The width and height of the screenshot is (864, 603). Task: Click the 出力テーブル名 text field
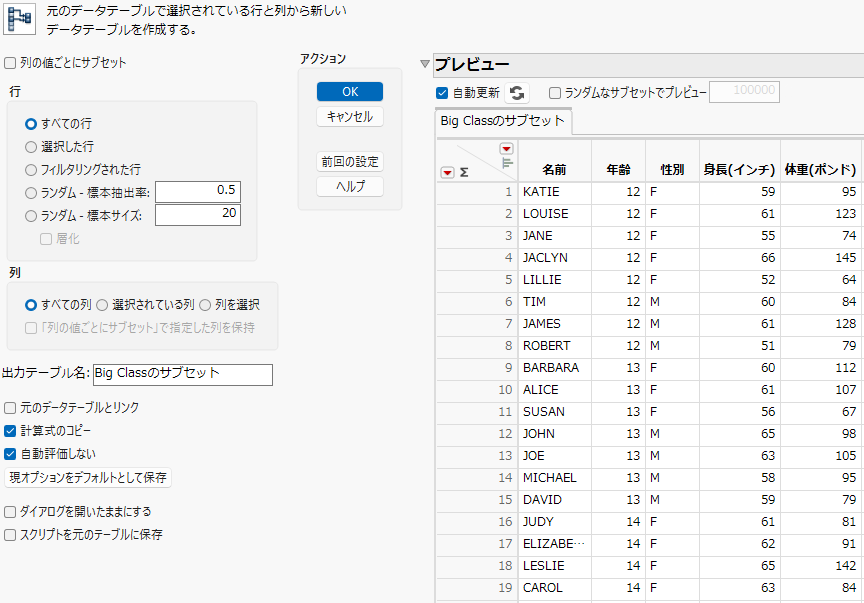click(183, 375)
